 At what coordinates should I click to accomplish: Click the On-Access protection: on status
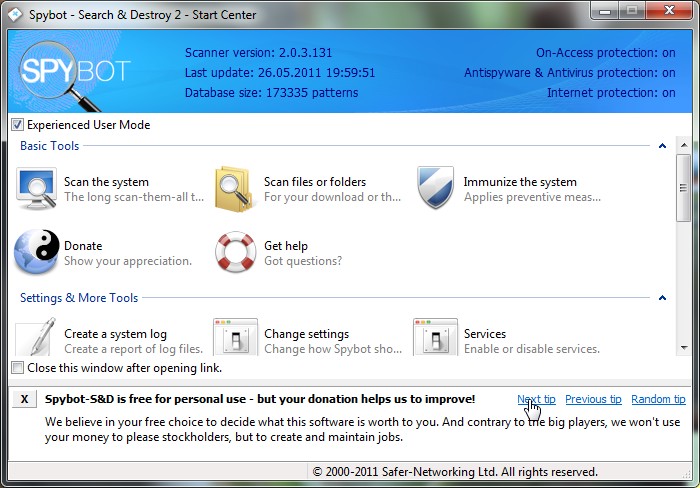[x=606, y=53]
